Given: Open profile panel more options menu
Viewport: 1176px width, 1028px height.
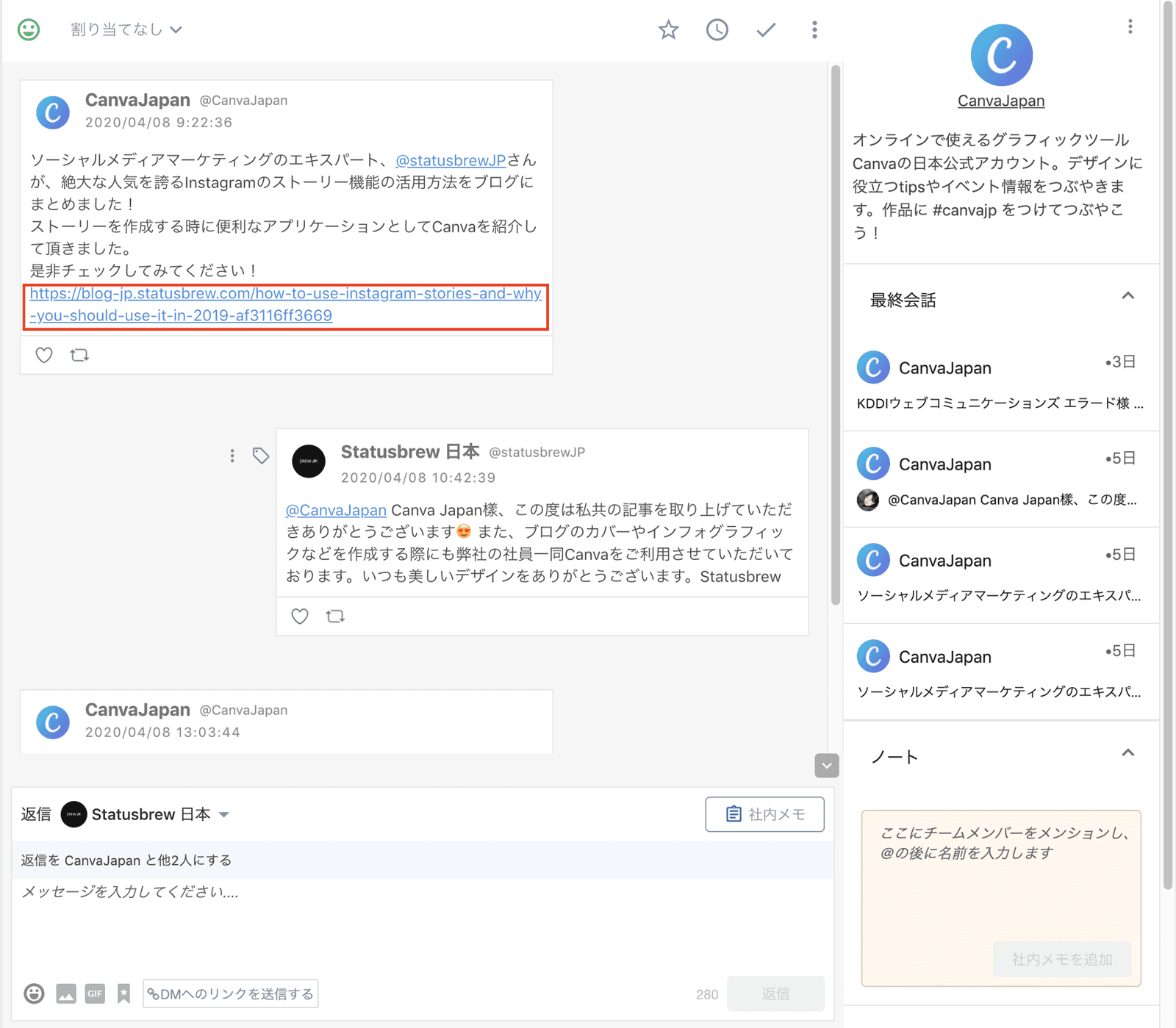Looking at the screenshot, I should (x=1130, y=27).
